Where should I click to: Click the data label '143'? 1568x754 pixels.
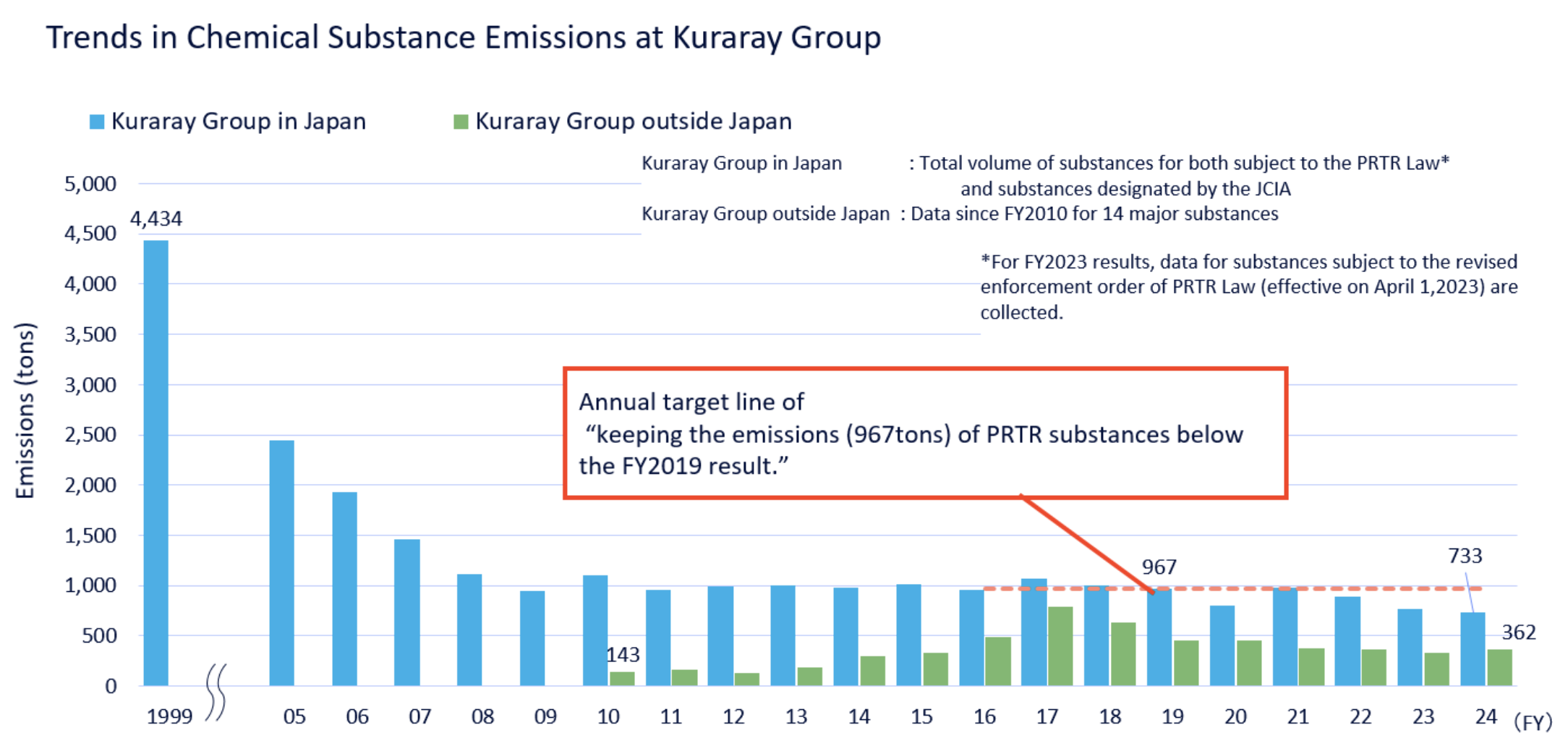point(623,655)
